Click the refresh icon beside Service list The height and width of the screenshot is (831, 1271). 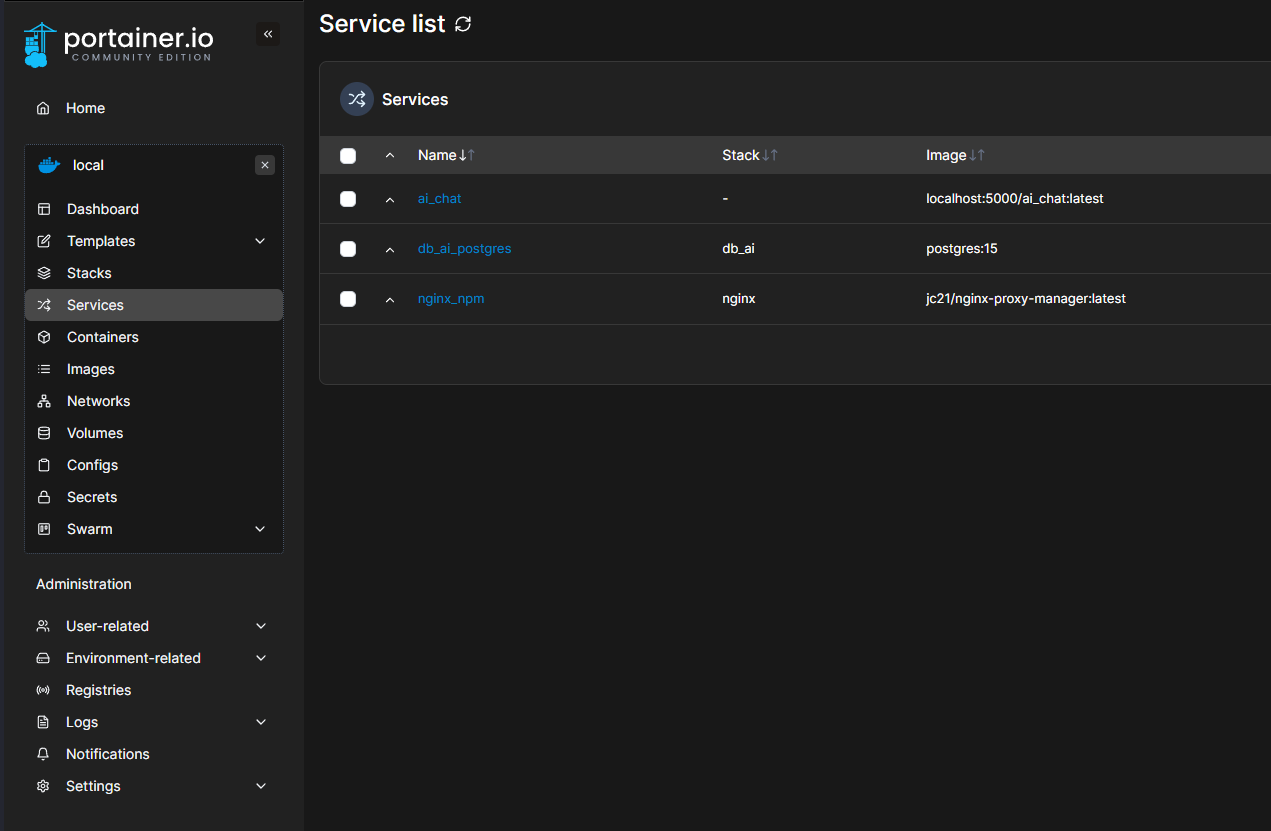(x=463, y=24)
